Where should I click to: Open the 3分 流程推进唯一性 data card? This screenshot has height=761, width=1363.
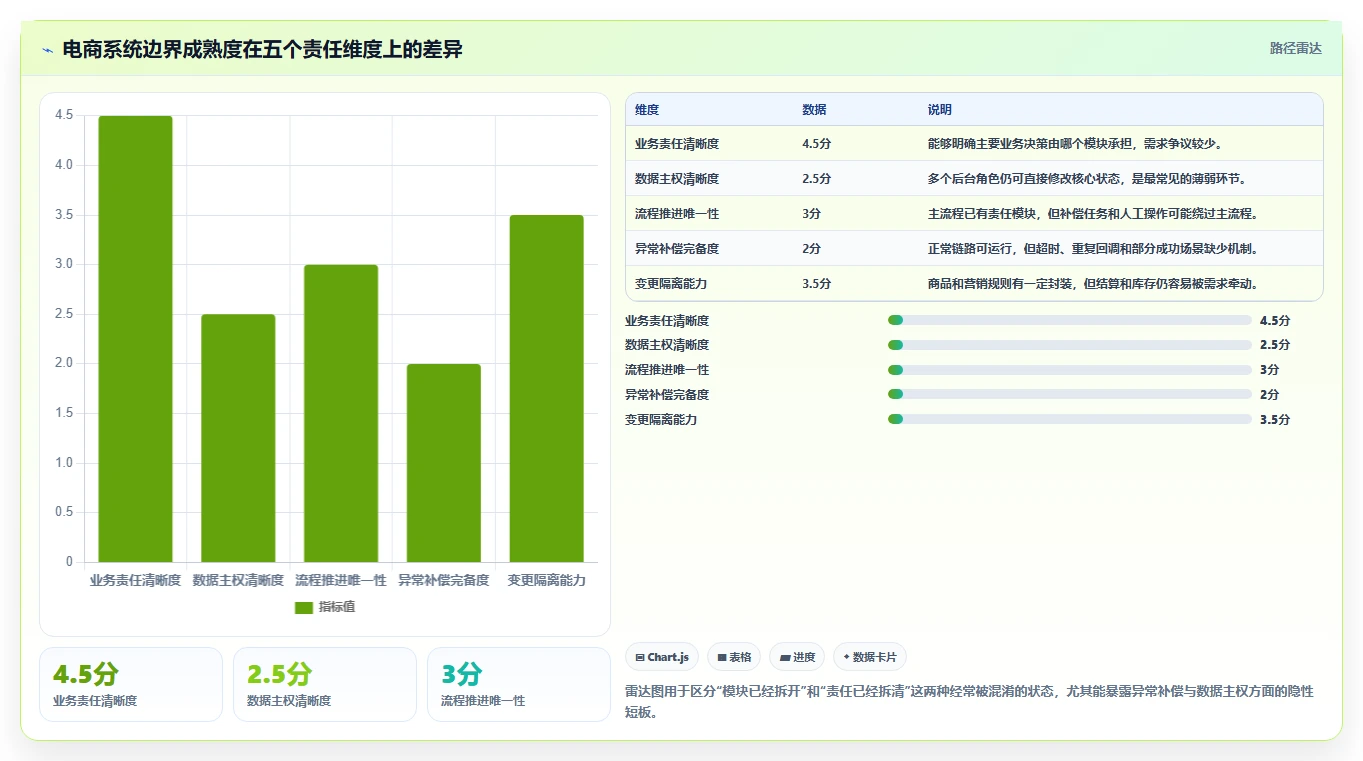[x=519, y=685]
